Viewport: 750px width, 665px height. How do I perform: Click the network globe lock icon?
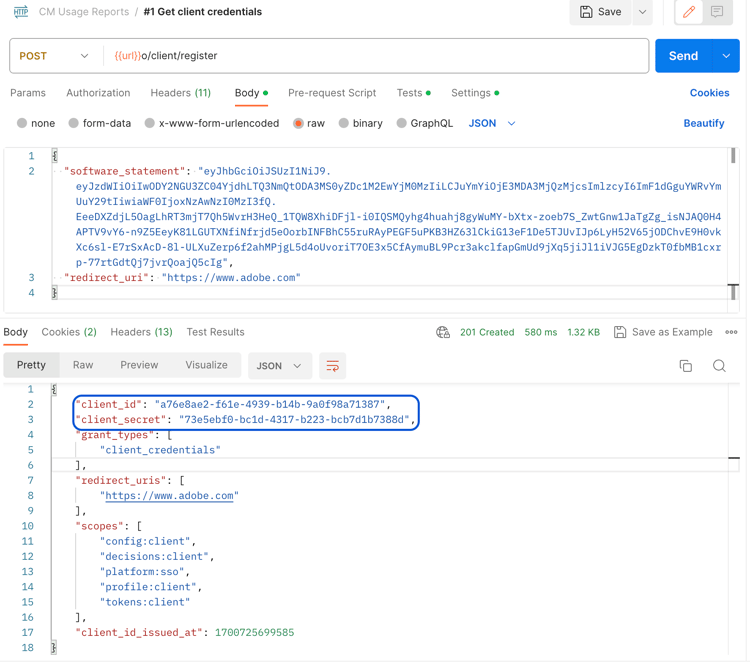click(443, 332)
